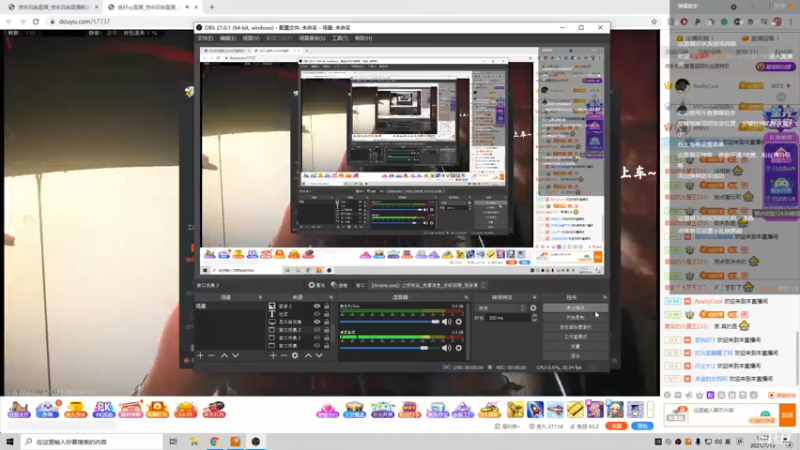Open the OBS Tools menu
The width and height of the screenshot is (800, 450).
[x=340, y=38]
